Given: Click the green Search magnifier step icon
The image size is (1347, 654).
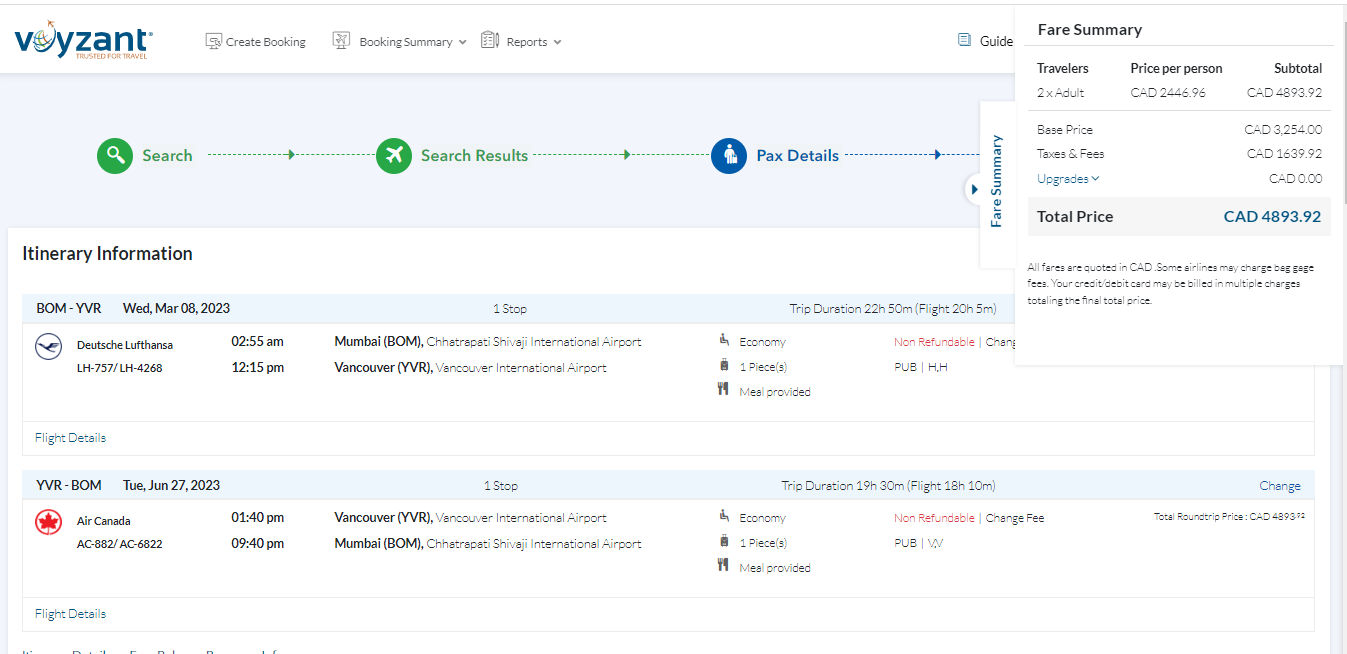Looking at the screenshot, I should click(115, 156).
